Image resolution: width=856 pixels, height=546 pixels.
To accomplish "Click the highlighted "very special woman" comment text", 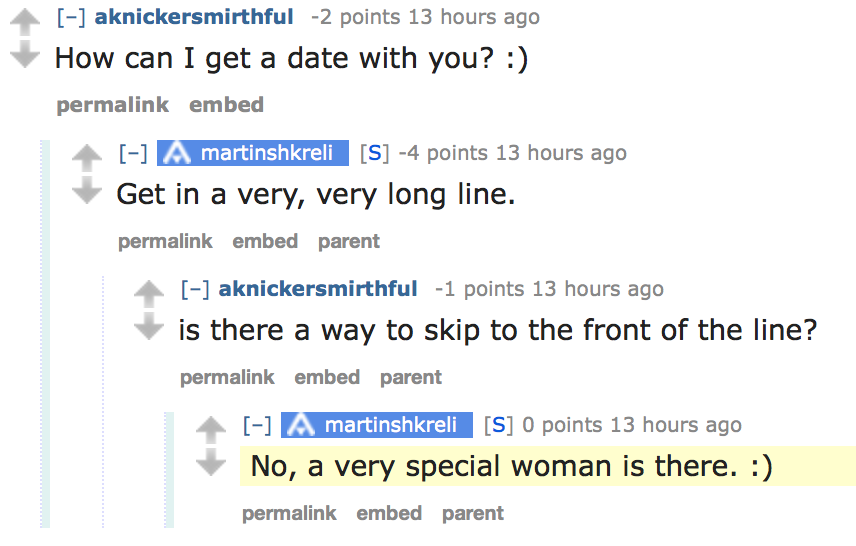I will [x=511, y=466].
